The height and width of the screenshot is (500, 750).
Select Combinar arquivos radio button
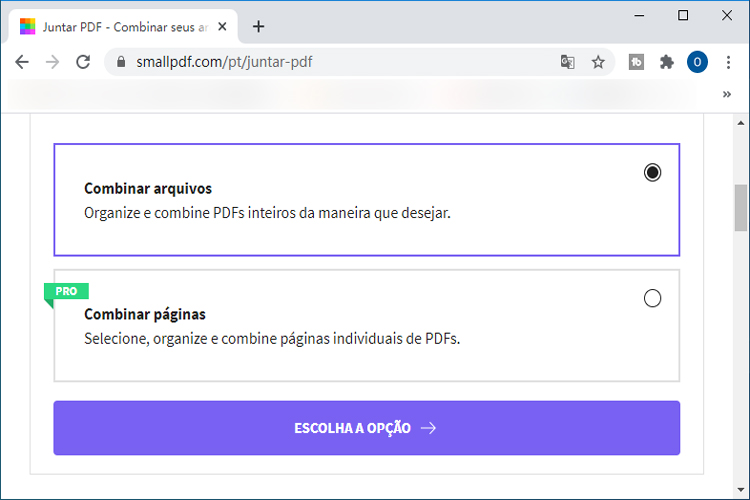[x=652, y=172]
